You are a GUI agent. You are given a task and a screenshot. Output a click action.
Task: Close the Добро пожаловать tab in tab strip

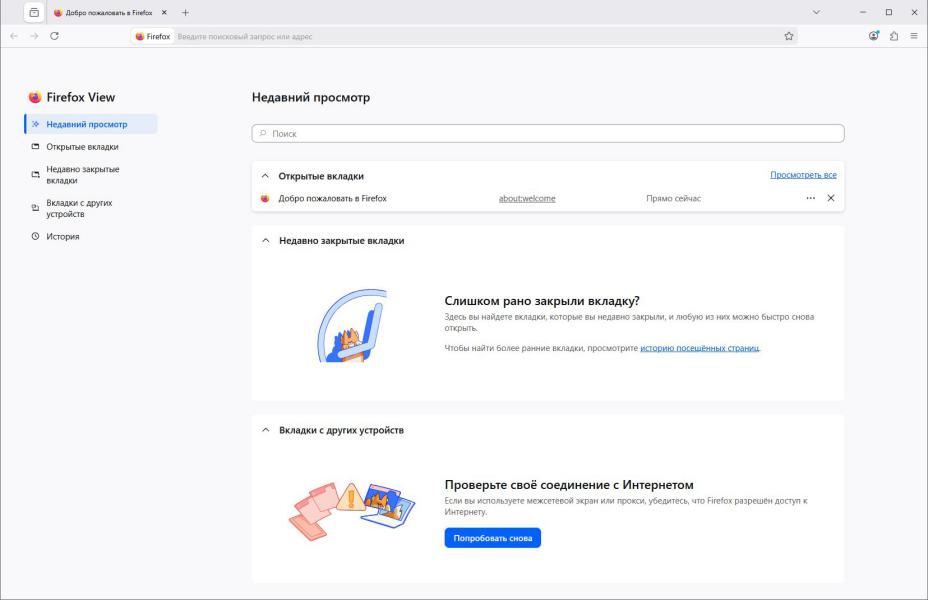[x=164, y=12]
